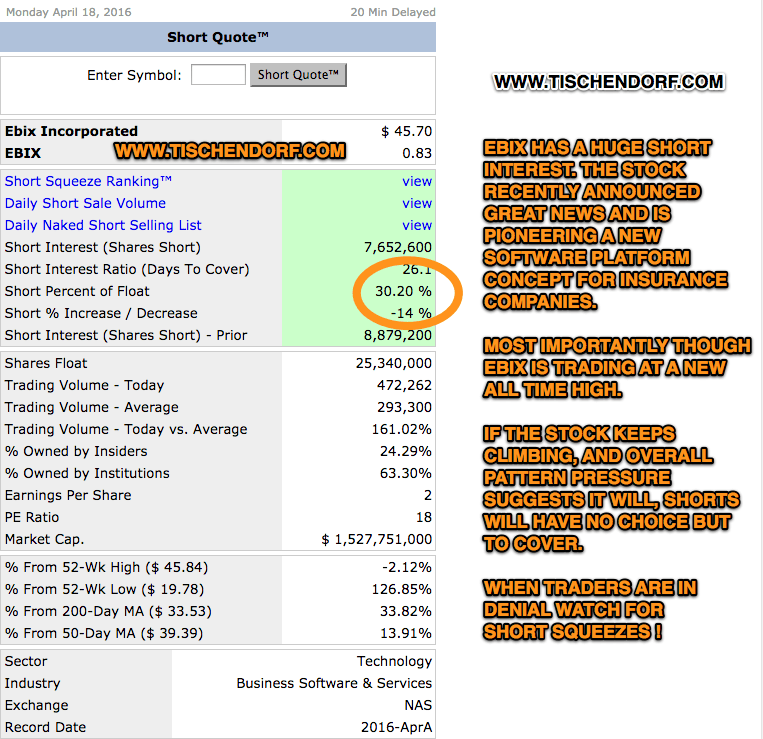Select the 24.29% insiders ownership value
Screen dimensions: 763x739
coord(405,451)
